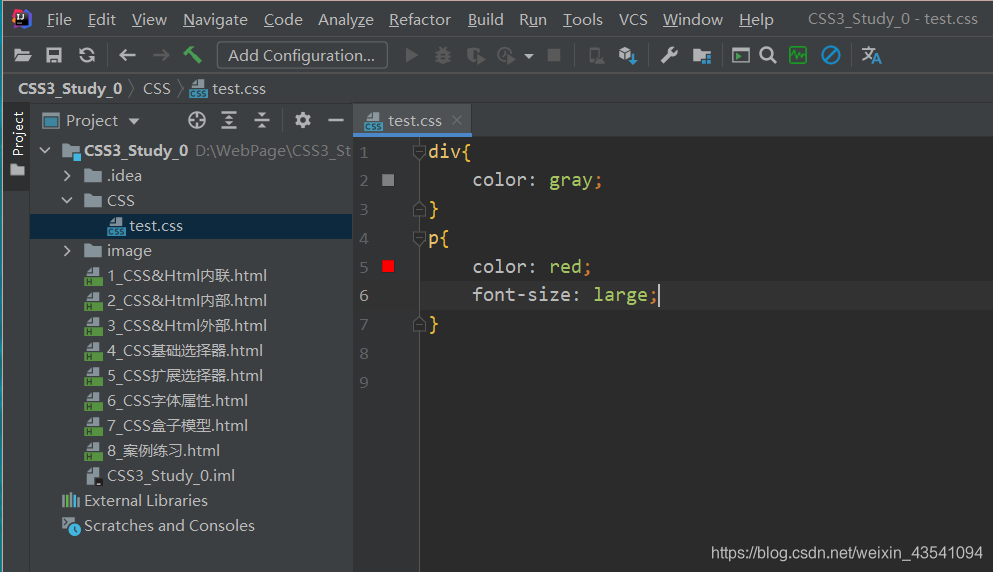This screenshot has height=572, width=993.
Task: Click the Open folder toolbar icon
Action: (23, 56)
